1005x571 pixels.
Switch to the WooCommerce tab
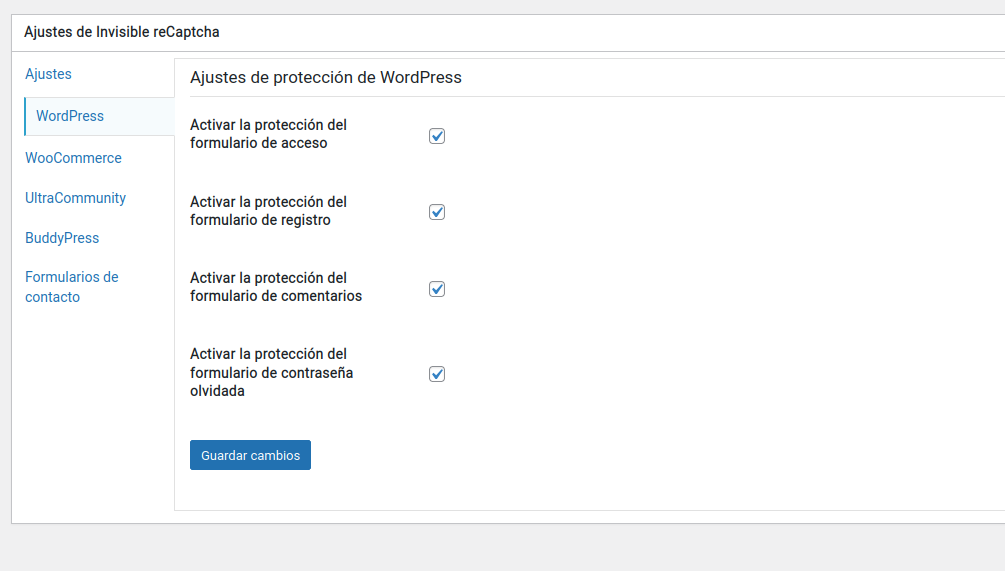(x=73, y=158)
